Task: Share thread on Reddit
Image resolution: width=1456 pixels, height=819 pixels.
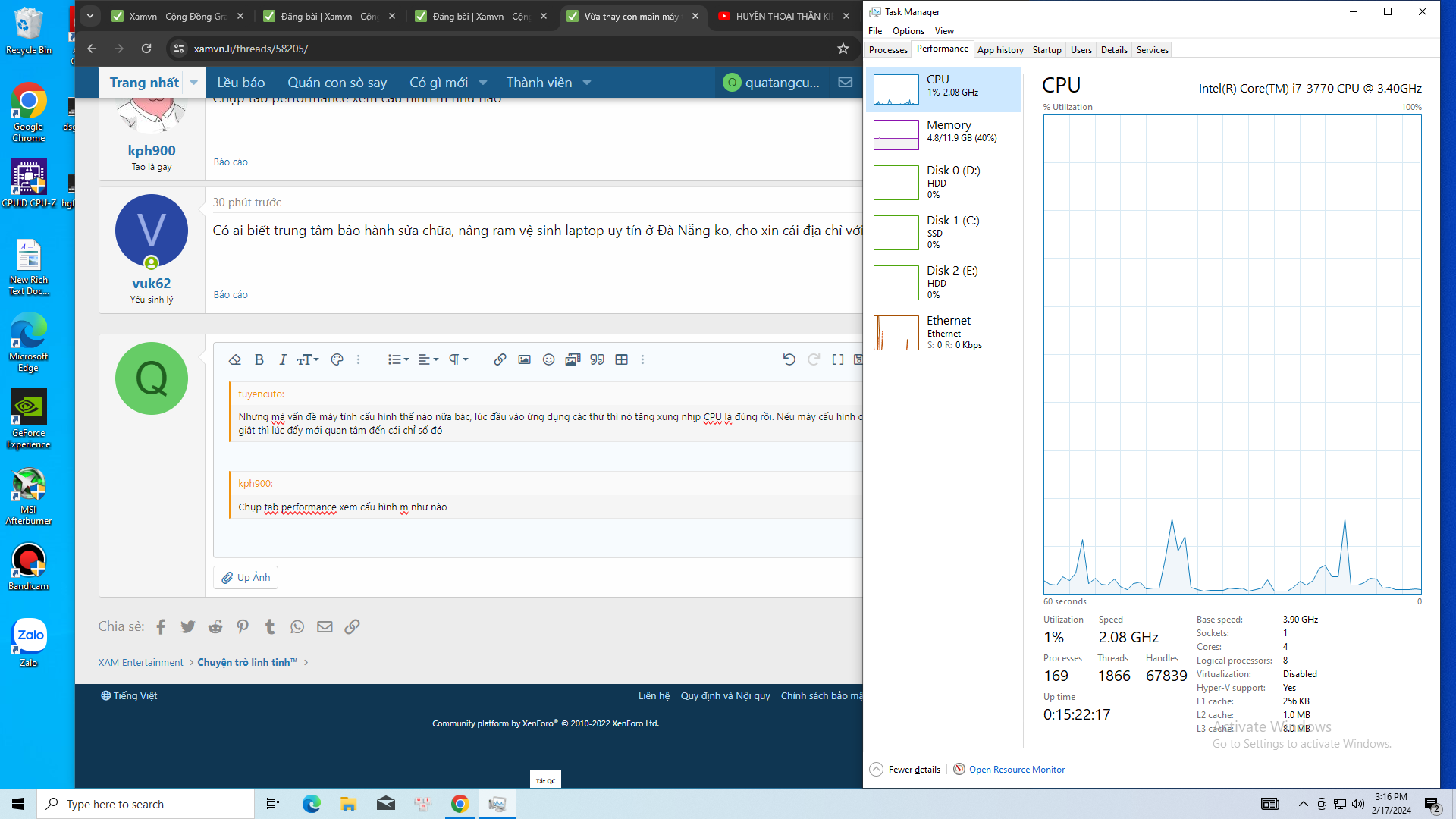Action: coord(215,626)
